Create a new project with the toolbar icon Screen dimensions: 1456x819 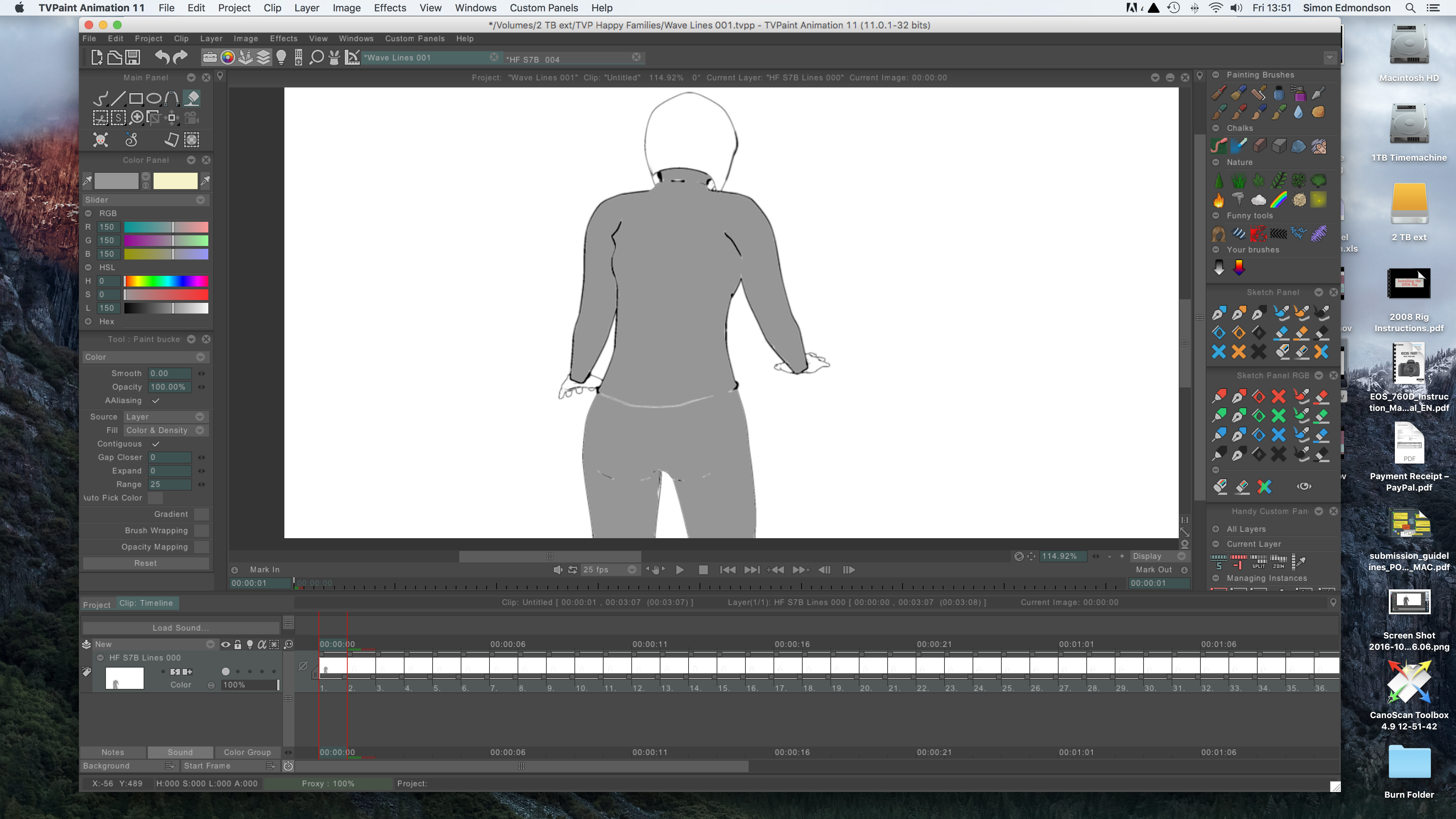[97, 57]
